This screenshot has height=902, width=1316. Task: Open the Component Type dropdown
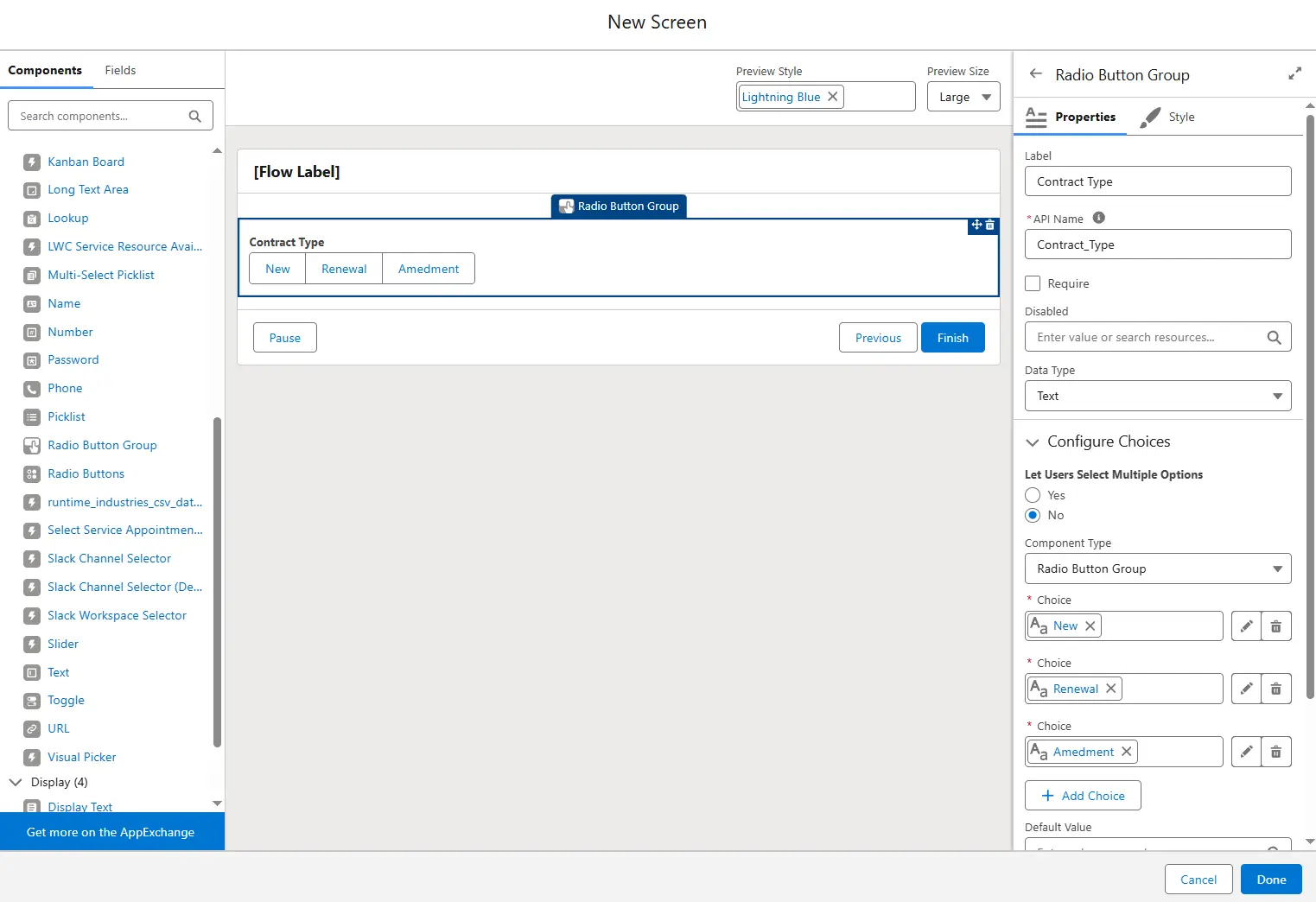click(x=1158, y=569)
